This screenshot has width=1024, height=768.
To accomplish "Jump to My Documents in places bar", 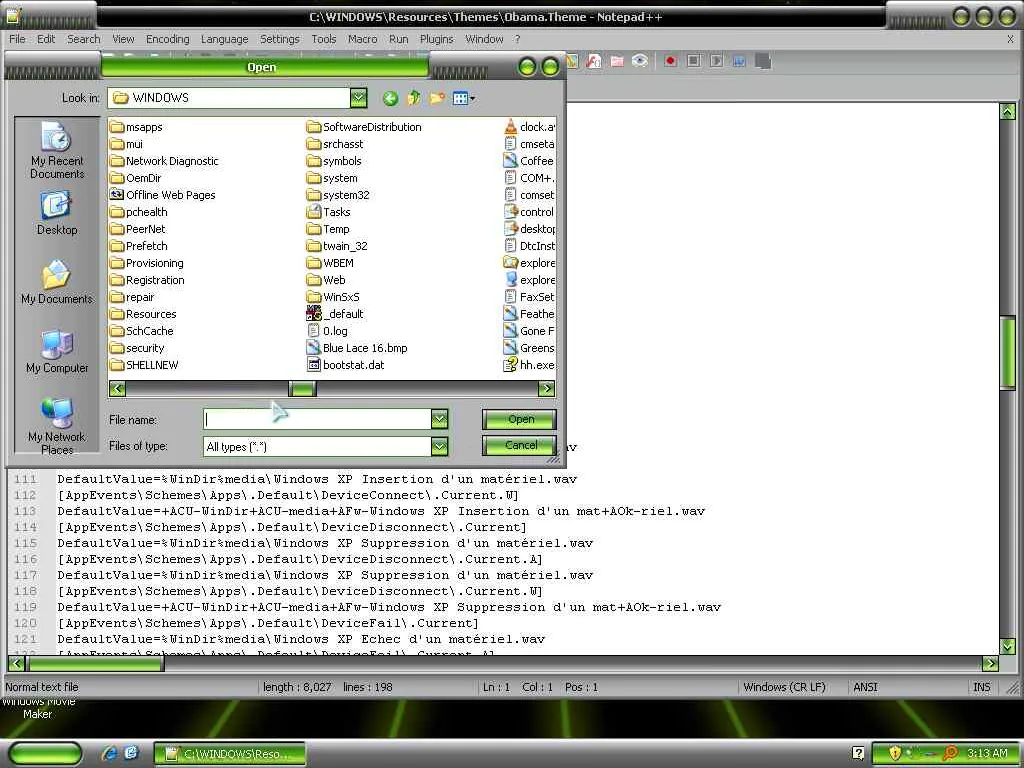I will (x=57, y=282).
